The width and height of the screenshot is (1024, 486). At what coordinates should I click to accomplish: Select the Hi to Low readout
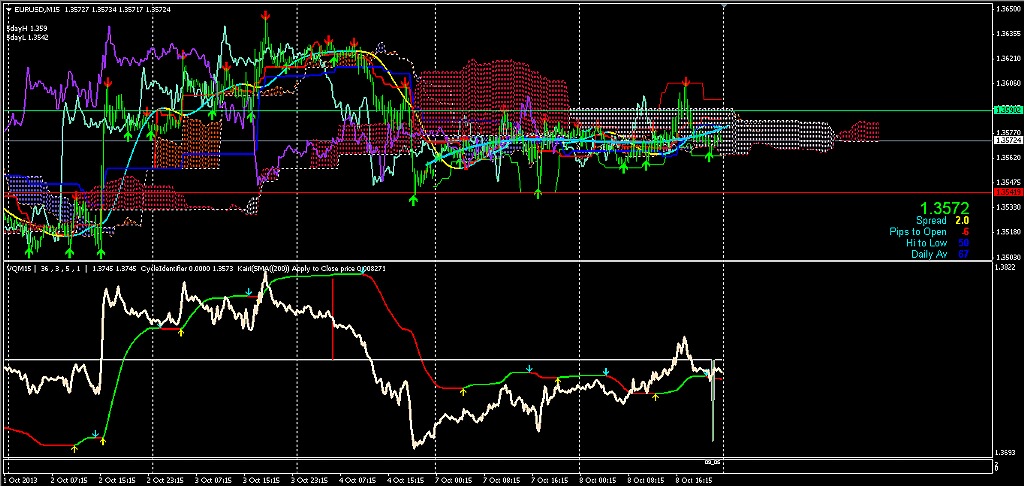pos(937,243)
